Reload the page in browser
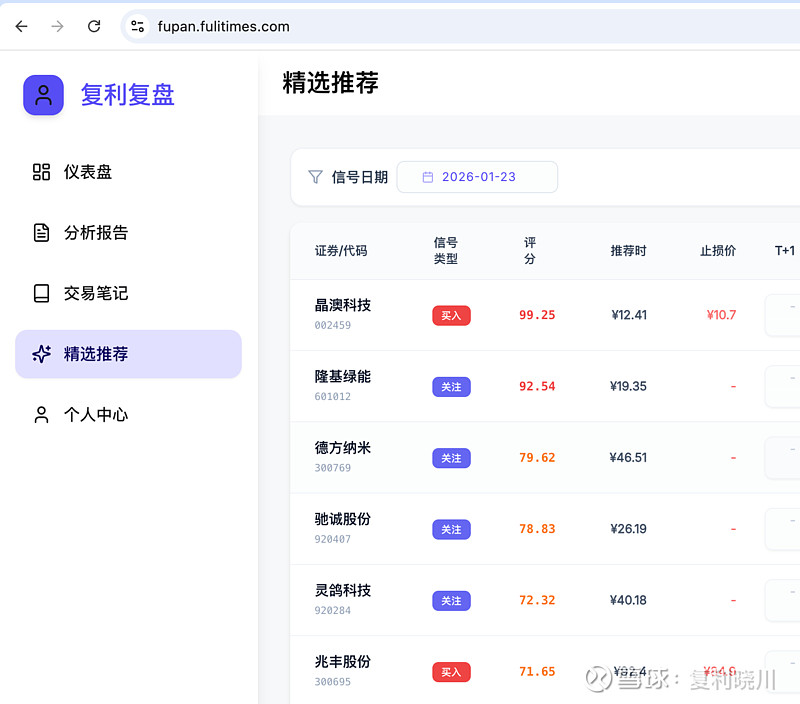Viewport: 800px width, 704px height. click(94, 26)
